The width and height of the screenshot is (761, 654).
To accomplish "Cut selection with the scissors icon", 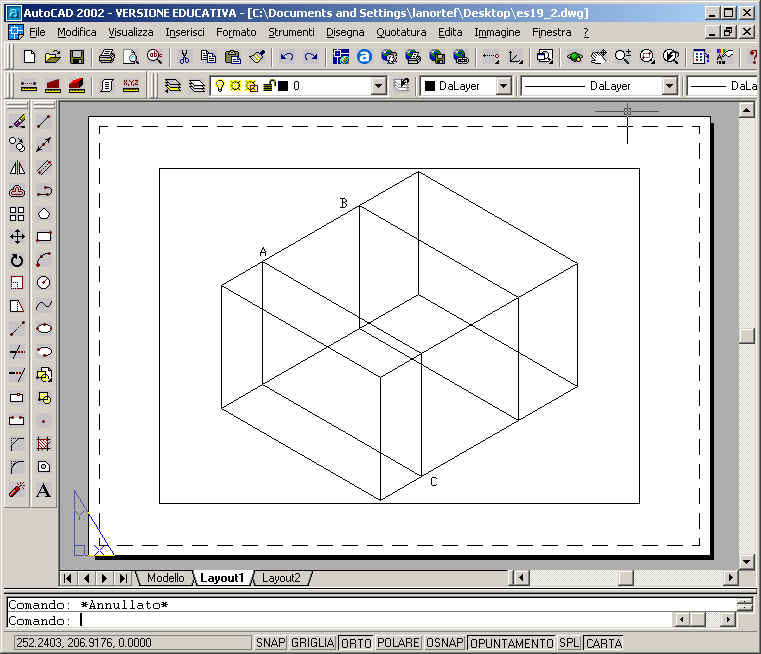I will (184, 57).
